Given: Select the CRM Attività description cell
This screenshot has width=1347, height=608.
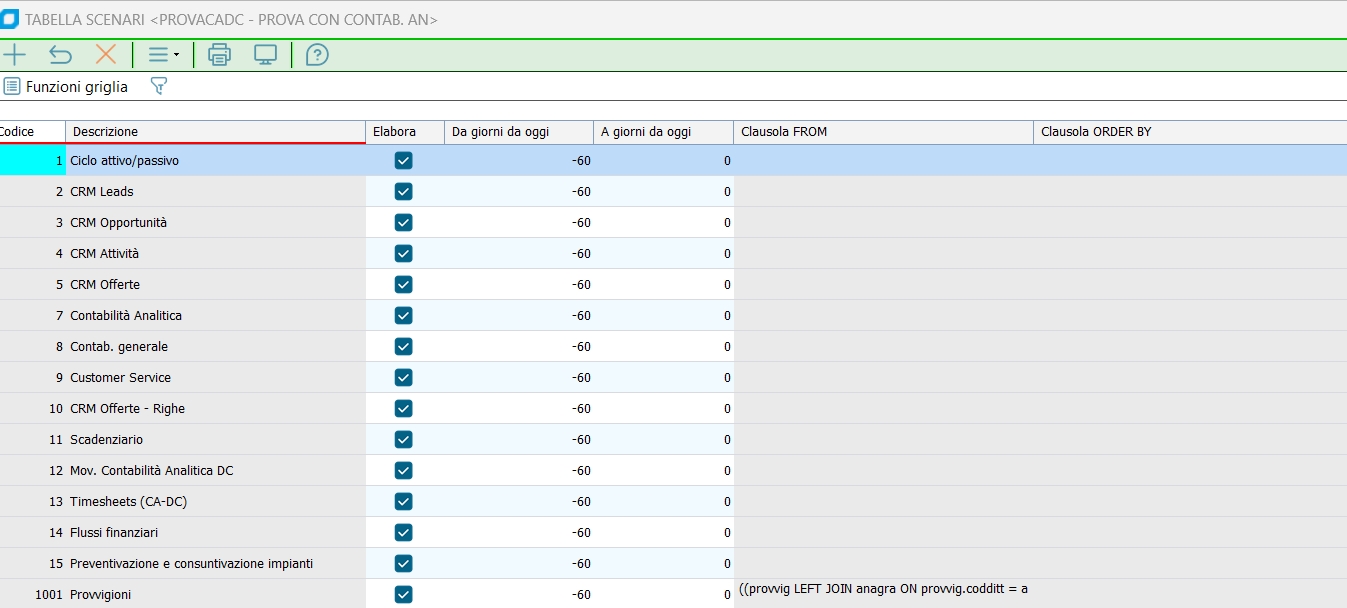Looking at the screenshot, I should click(216, 253).
